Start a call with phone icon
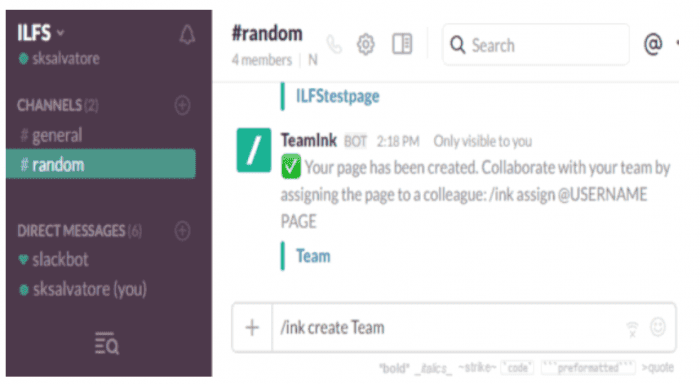700x384 pixels. [x=334, y=44]
